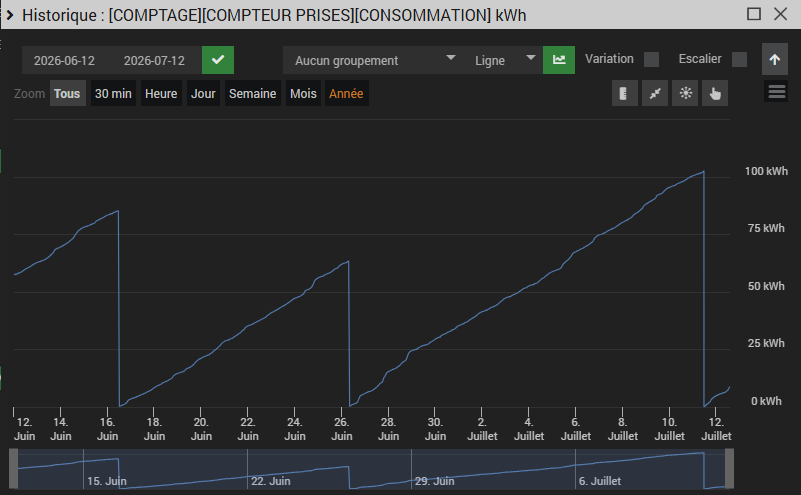Click the compress arrows icon button
Image resolution: width=801 pixels, height=495 pixels.
tap(655, 93)
